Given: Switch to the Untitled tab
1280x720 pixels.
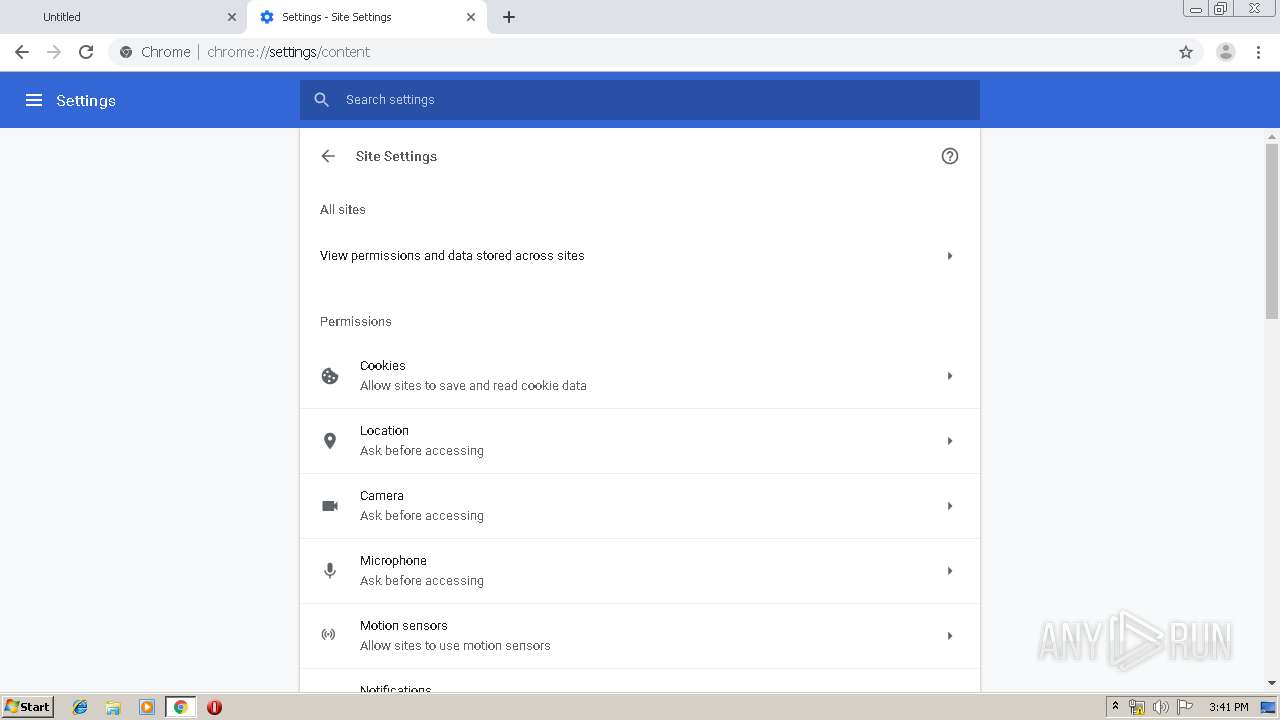Looking at the screenshot, I should (x=124, y=17).
